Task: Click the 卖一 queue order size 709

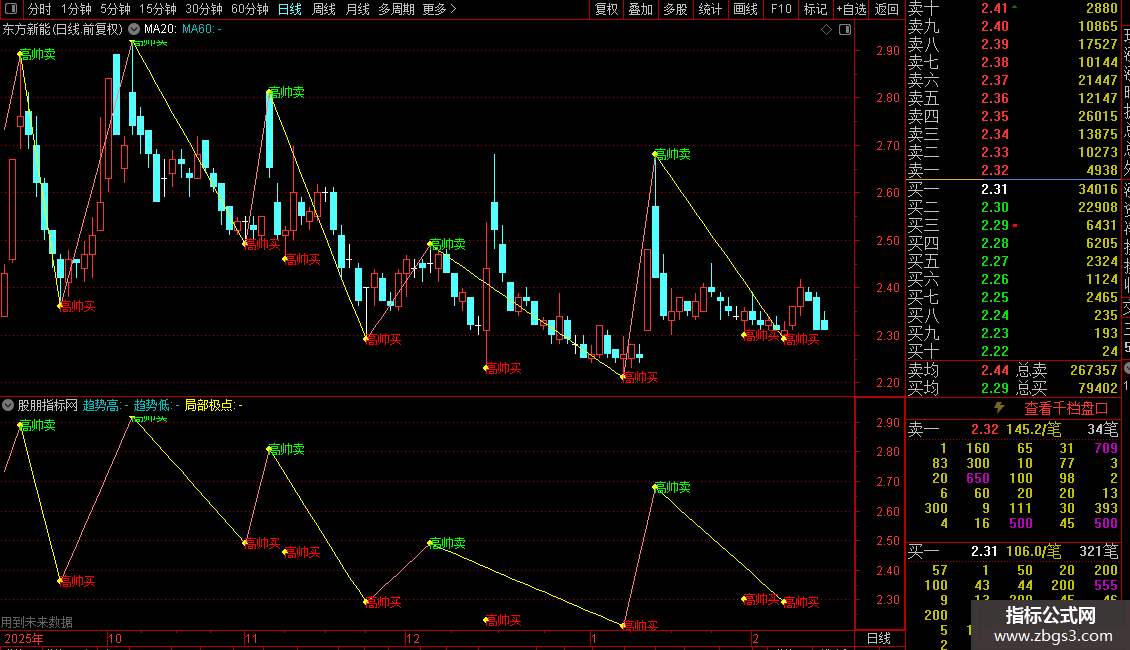Action: point(1105,448)
